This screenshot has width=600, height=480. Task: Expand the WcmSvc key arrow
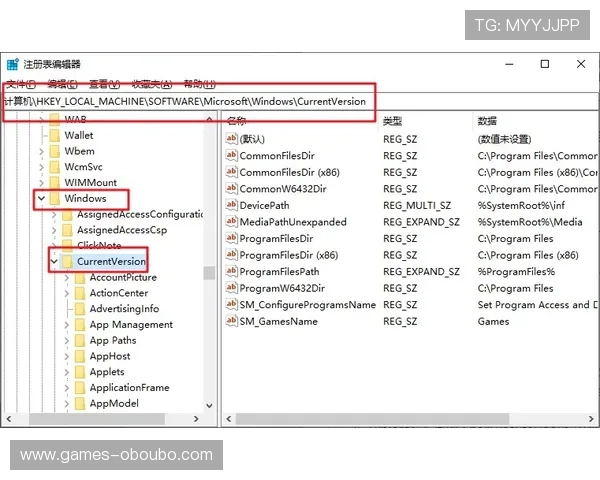tap(41, 167)
